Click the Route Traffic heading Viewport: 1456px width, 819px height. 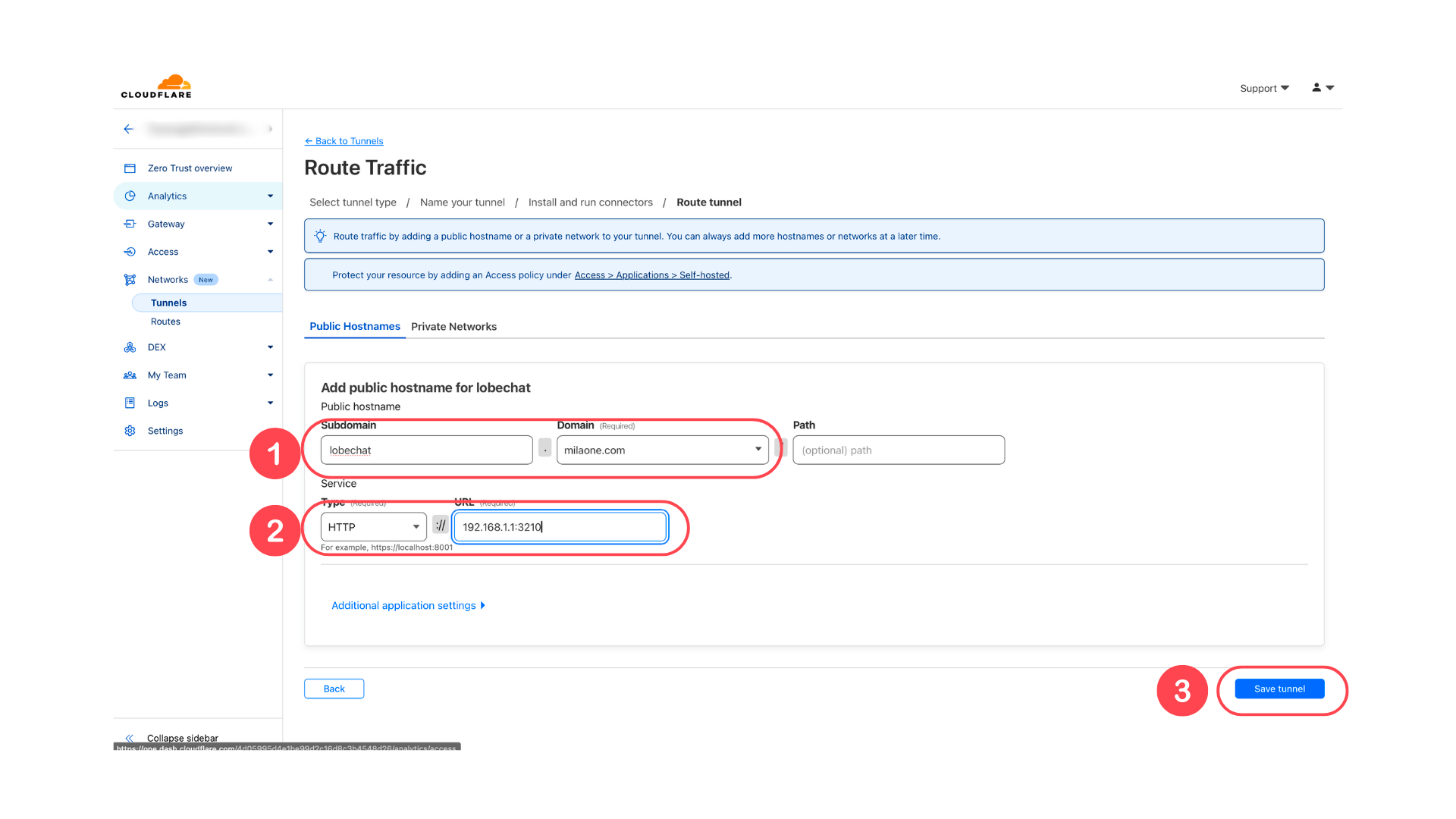(x=366, y=168)
